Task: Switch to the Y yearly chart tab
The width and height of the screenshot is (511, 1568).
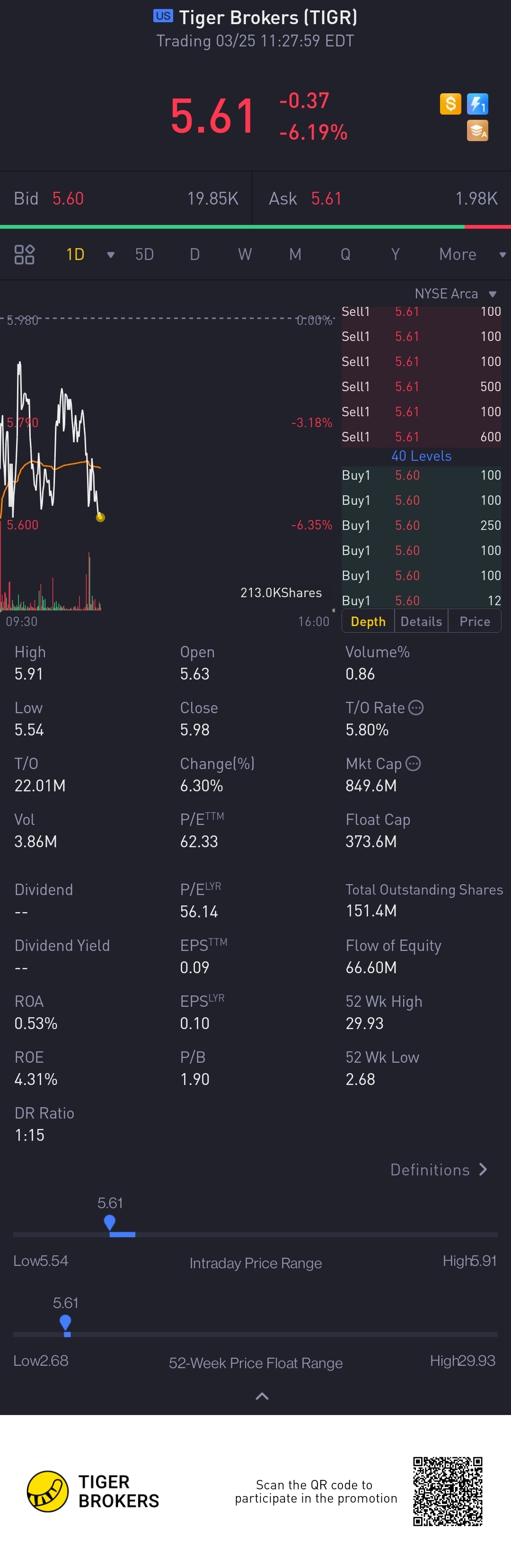Action: [396, 254]
